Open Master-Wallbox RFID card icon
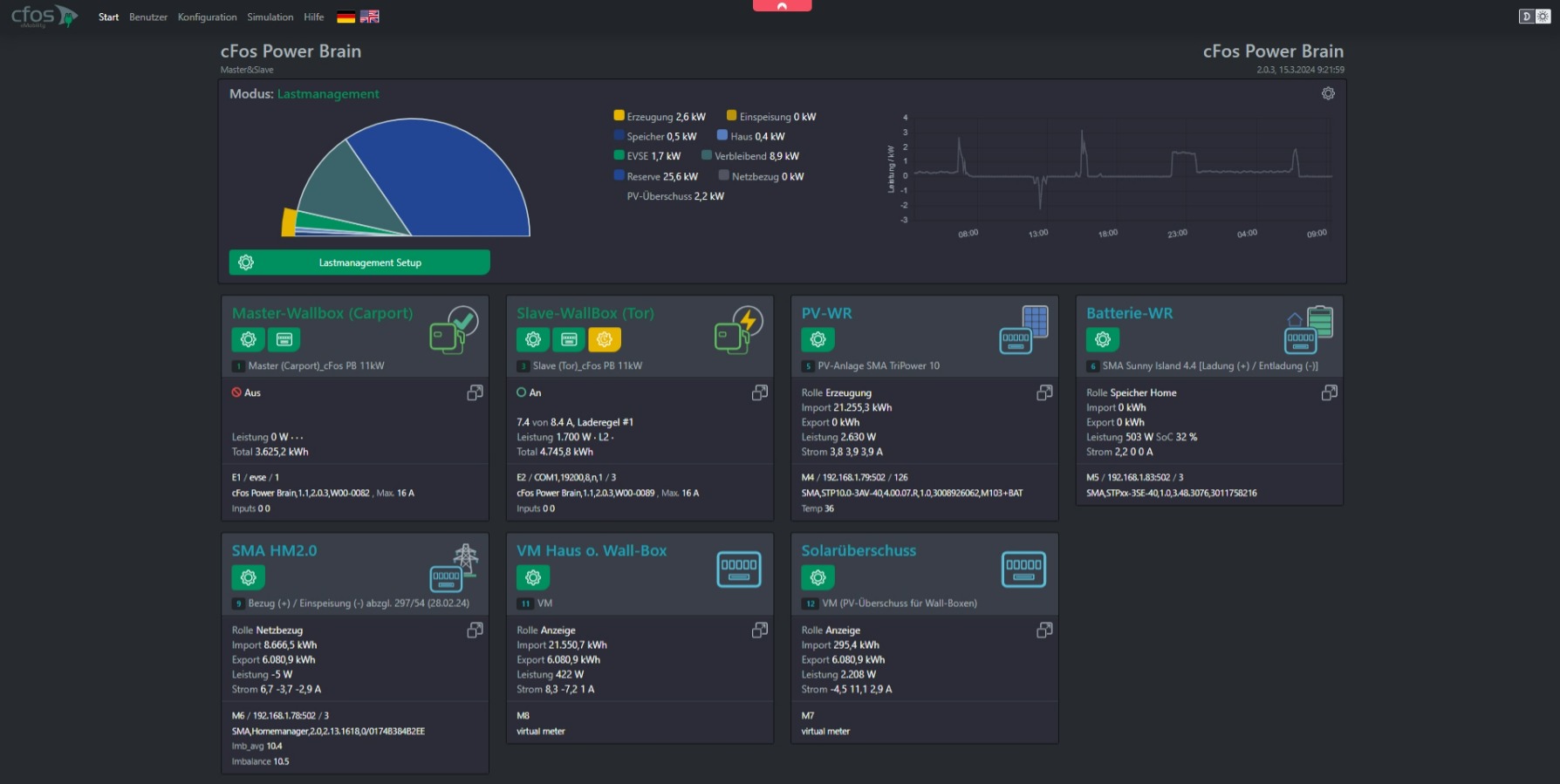 [x=284, y=339]
